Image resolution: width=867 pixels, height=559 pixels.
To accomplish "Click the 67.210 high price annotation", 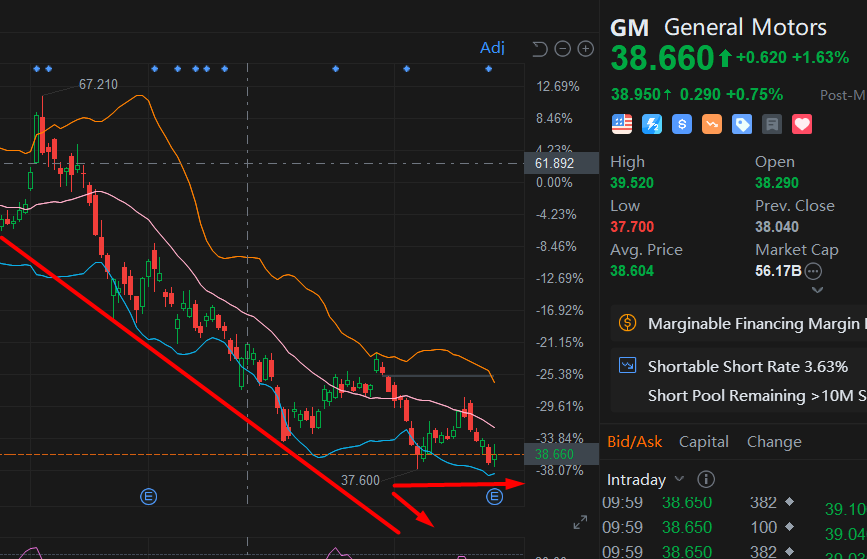I will click(98, 85).
